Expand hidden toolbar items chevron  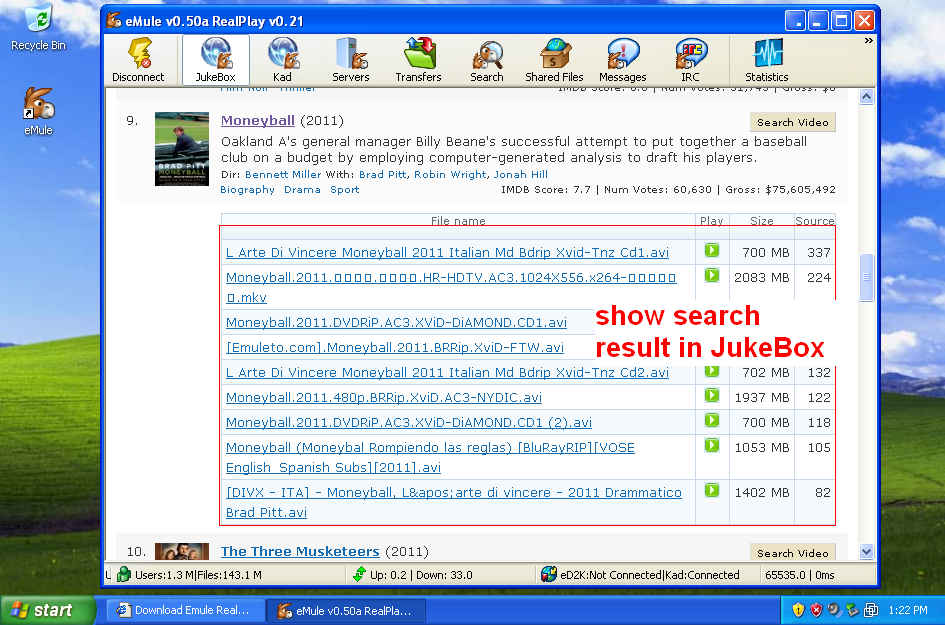[868, 40]
